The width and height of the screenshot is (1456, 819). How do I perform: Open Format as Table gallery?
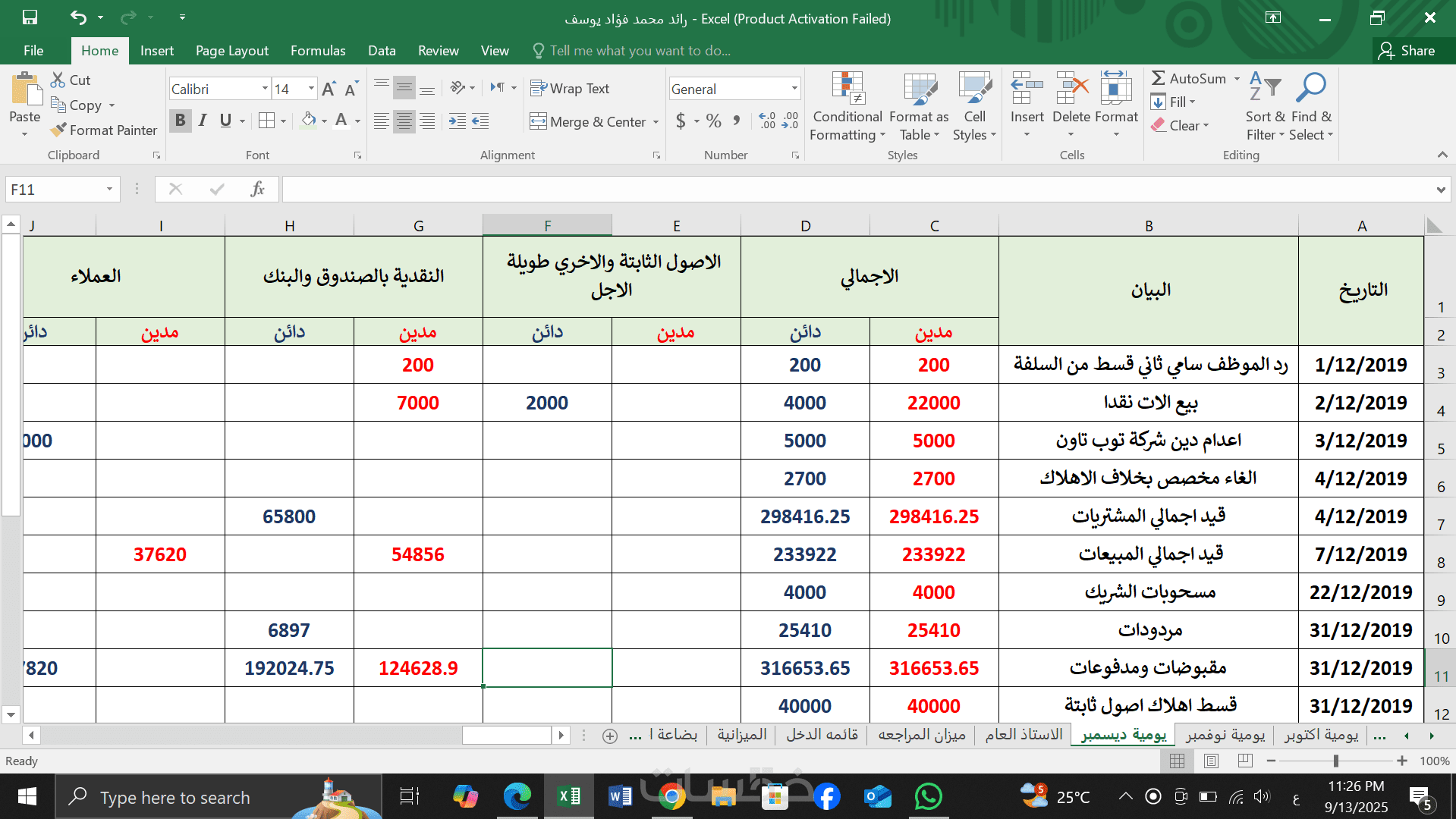tap(919, 106)
